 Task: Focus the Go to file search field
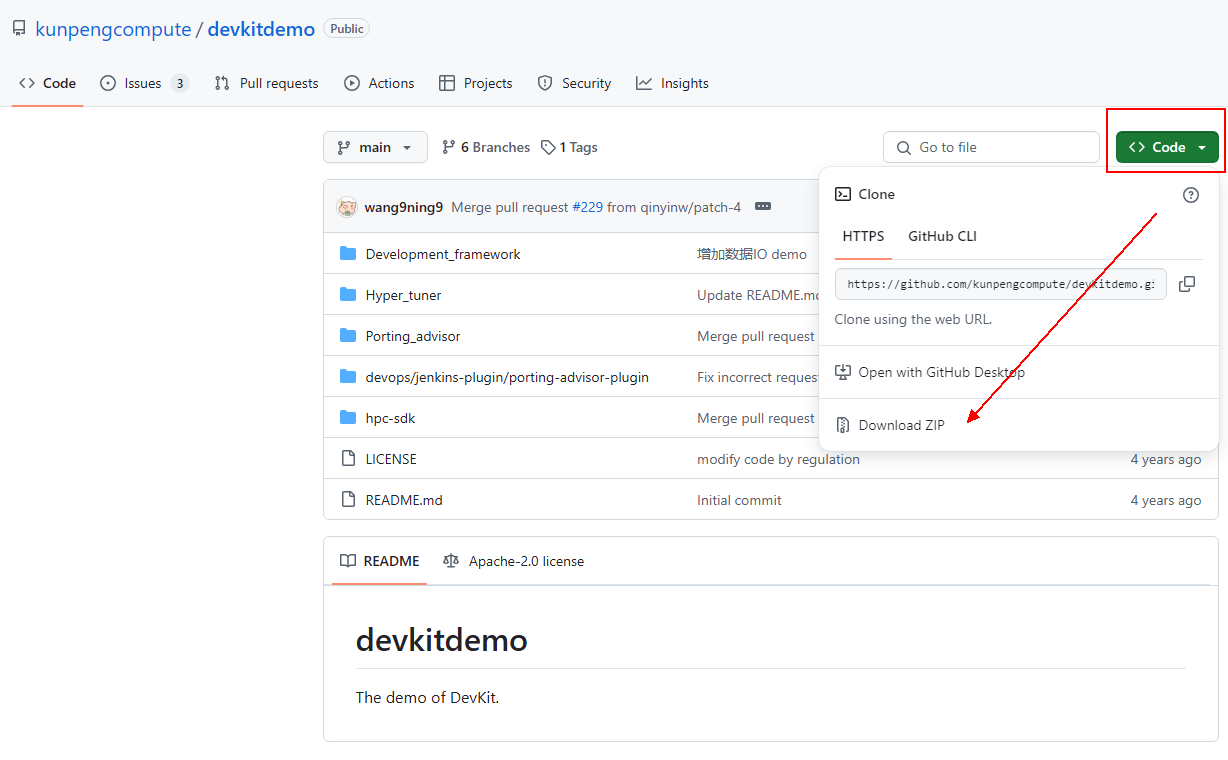coord(991,147)
